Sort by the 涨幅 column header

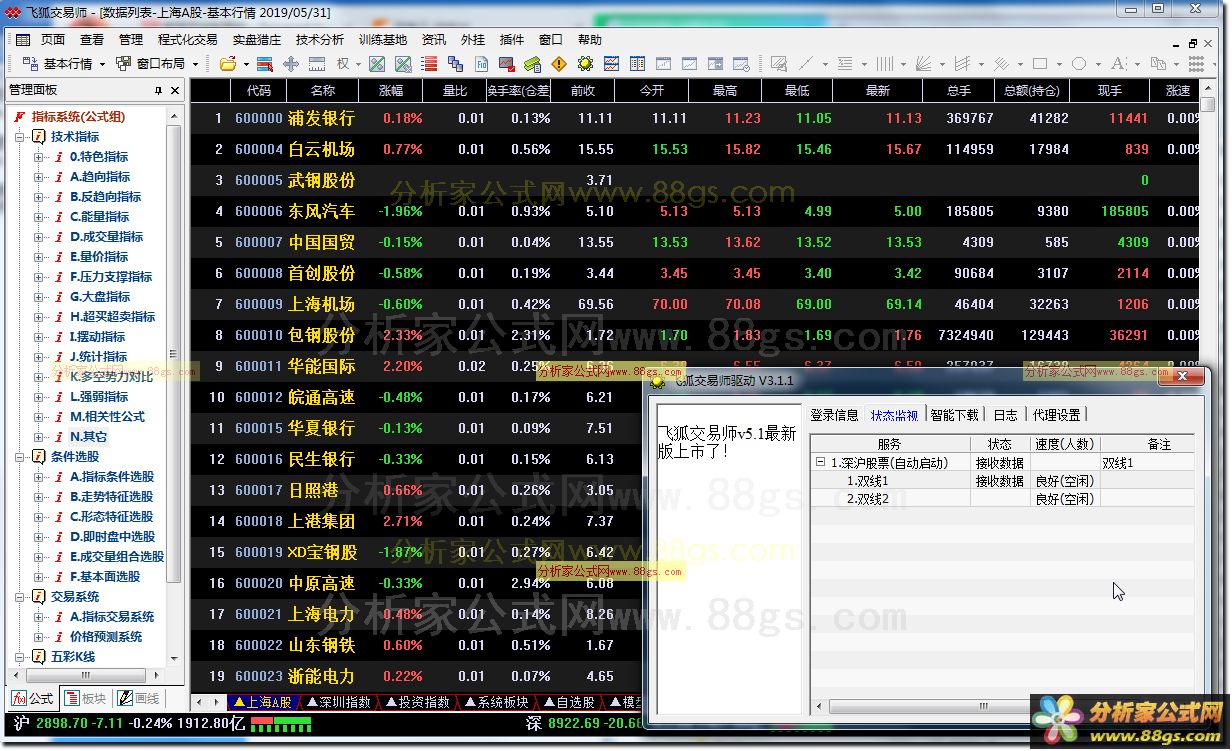pyautogui.click(x=390, y=90)
